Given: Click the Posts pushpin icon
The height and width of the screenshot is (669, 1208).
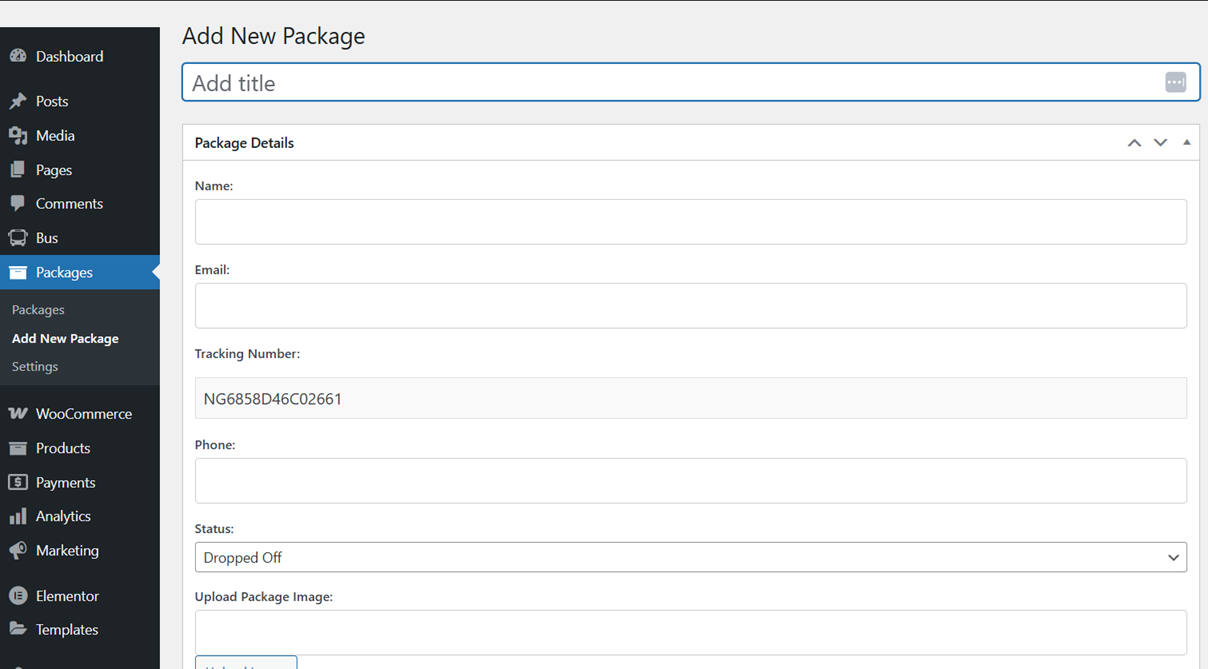Looking at the screenshot, I should coord(18,101).
